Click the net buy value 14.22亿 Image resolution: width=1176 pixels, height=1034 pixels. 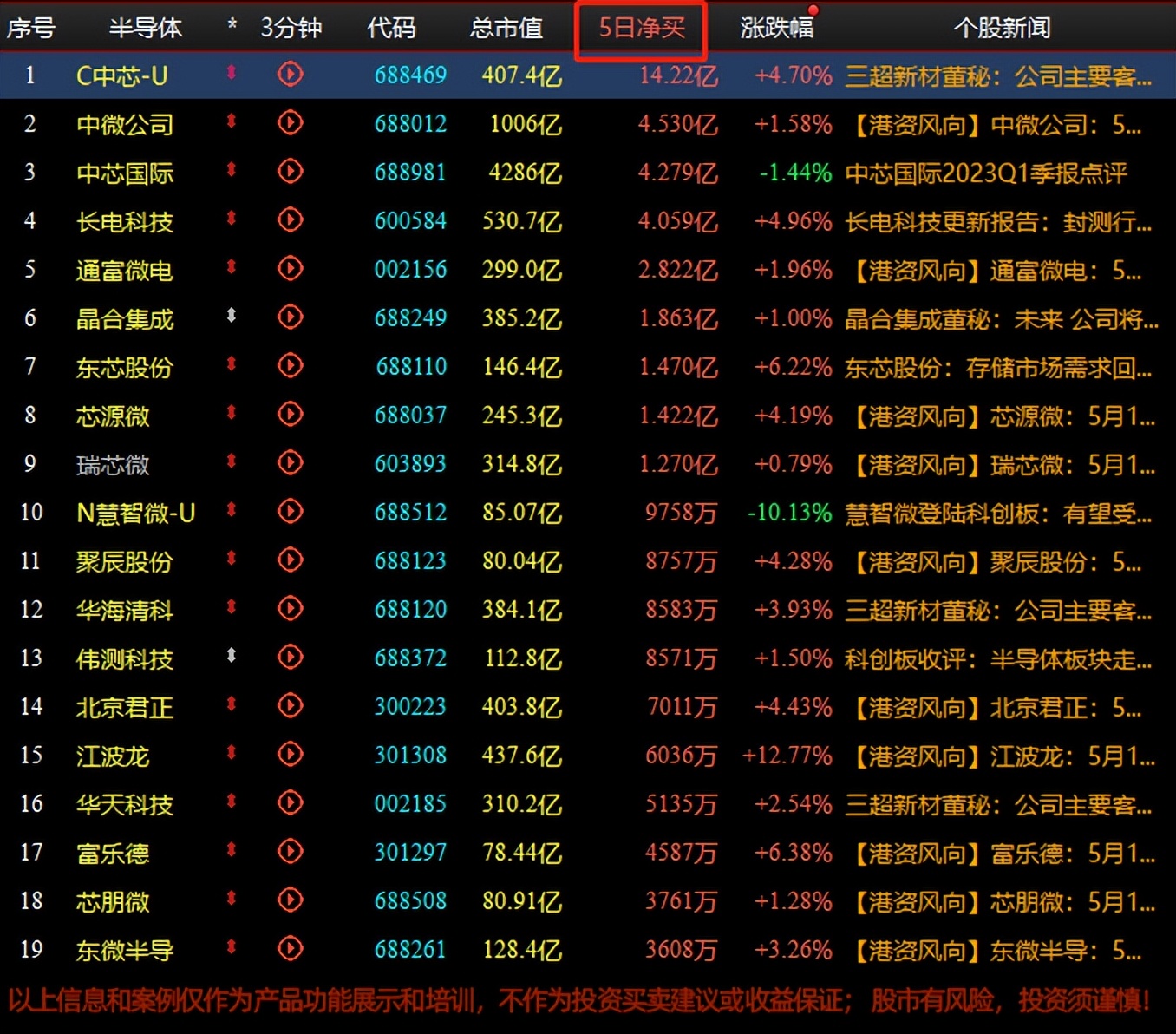[678, 75]
